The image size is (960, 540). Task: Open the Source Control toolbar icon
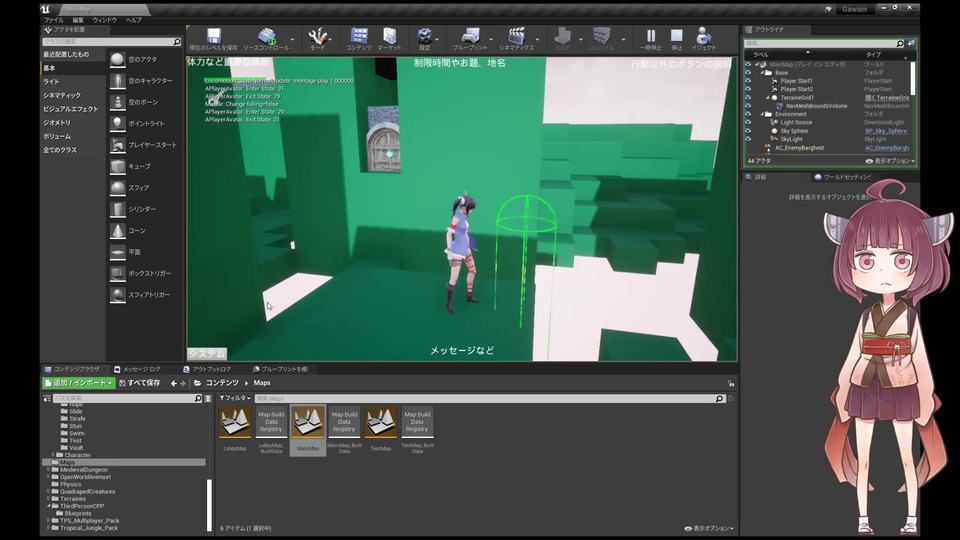click(x=266, y=36)
